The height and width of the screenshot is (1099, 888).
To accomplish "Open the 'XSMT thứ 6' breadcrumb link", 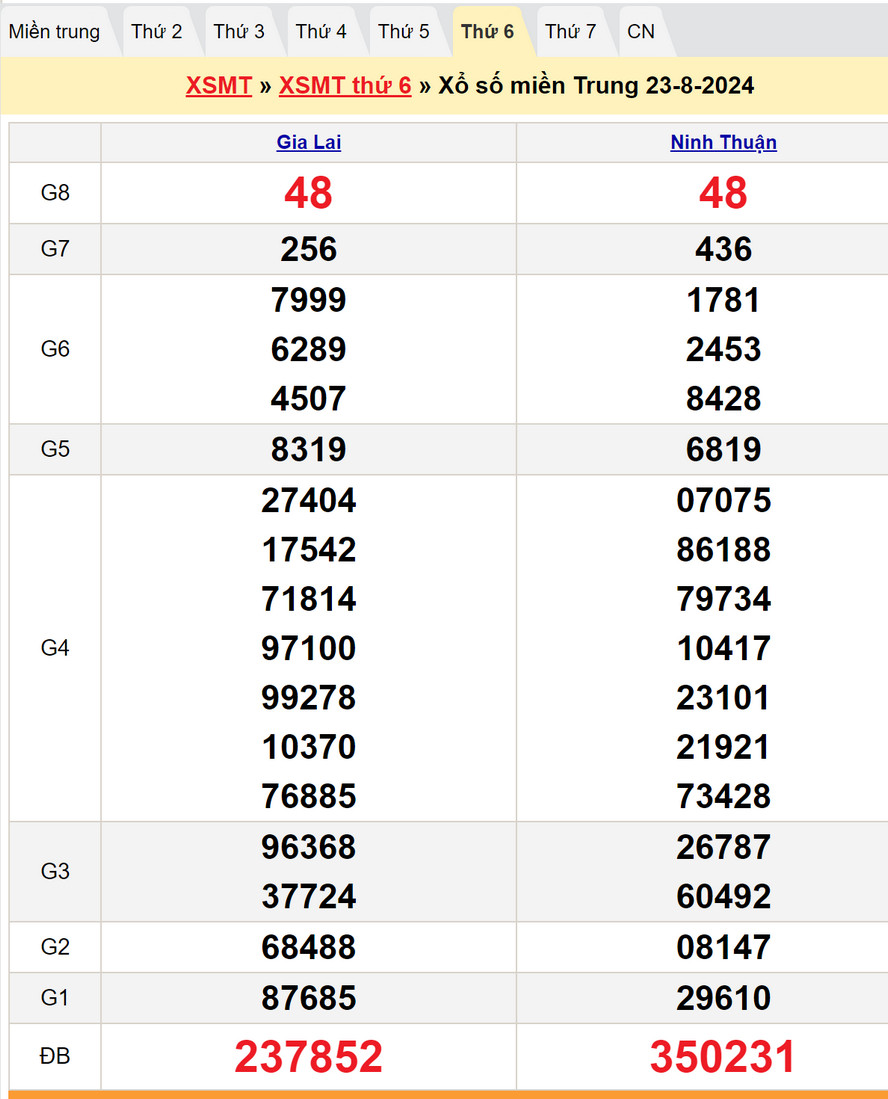I will (x=345, y=86).
